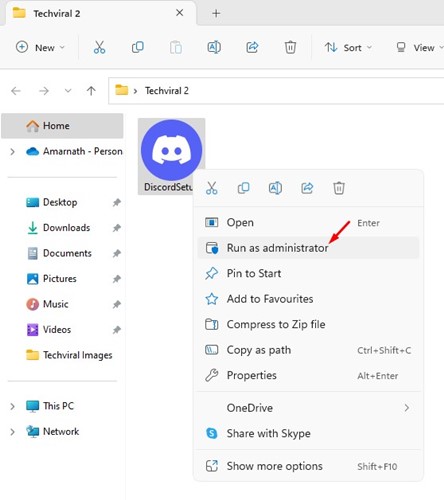Screen dimensions: 444x500
Task: Open the Sort dropdown
Action: [348, 47]
